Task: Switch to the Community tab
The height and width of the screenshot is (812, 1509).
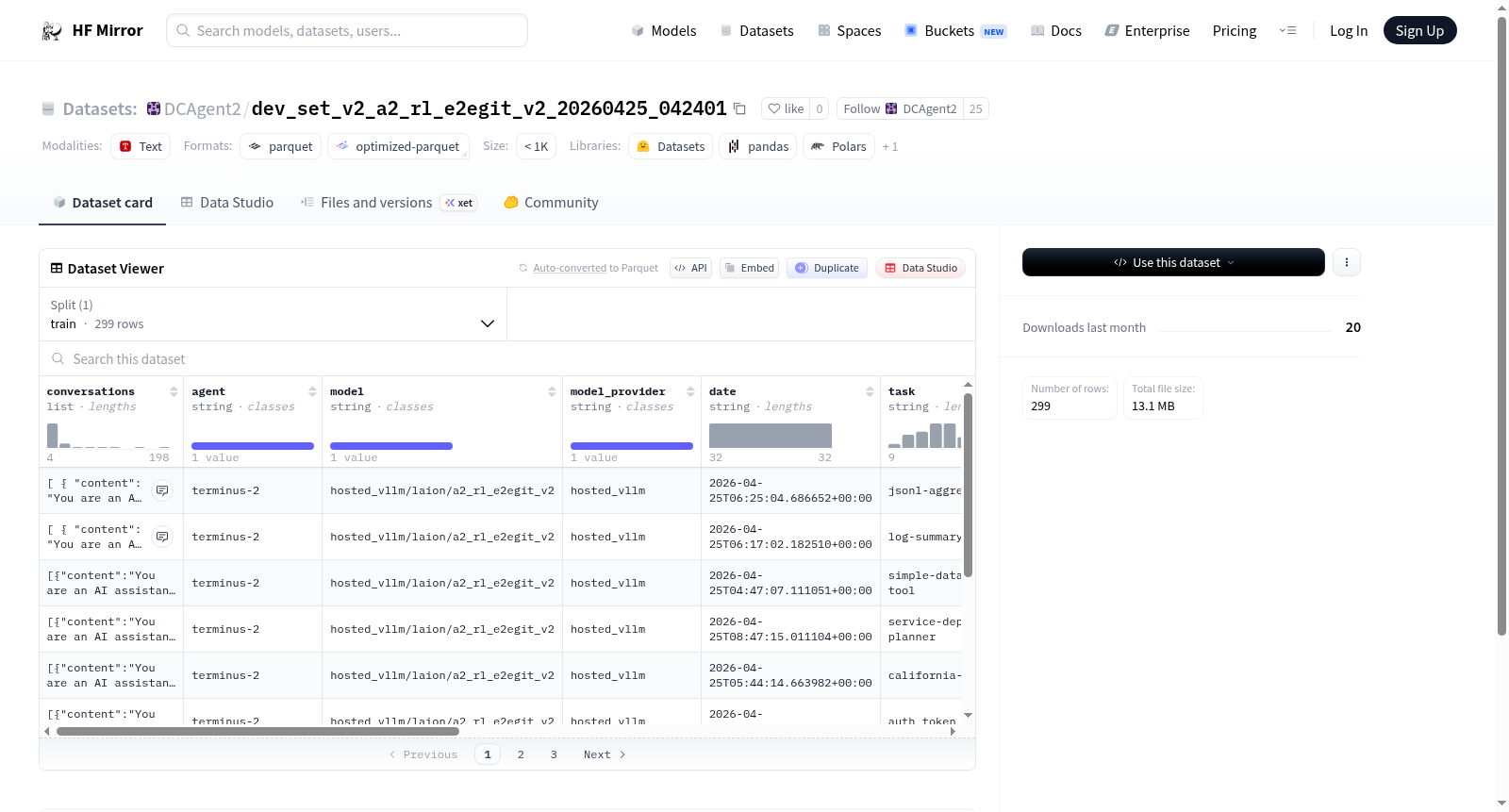Action: point(551,203)
